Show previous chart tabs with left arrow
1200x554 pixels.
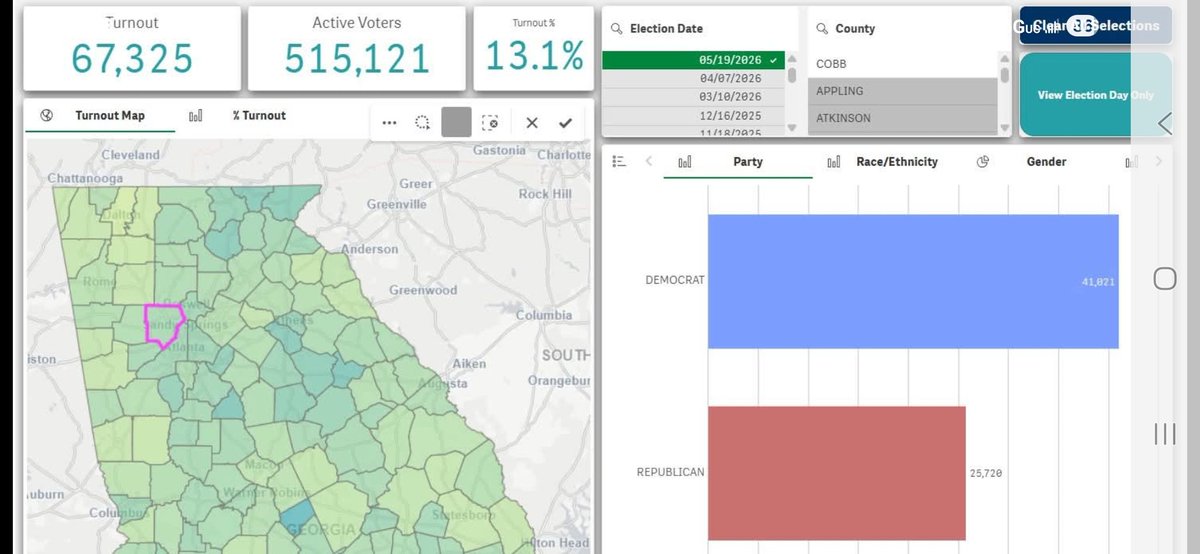[648, 162]
